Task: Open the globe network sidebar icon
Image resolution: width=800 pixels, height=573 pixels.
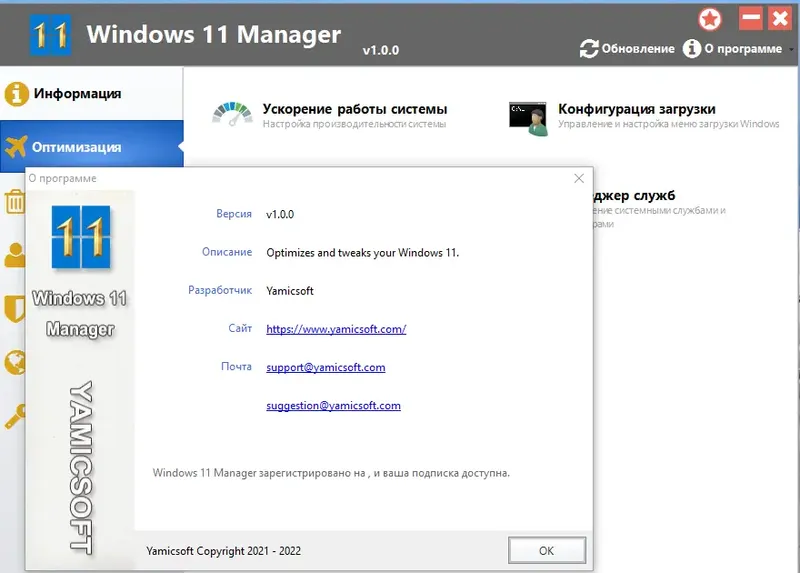Action: 15,363
